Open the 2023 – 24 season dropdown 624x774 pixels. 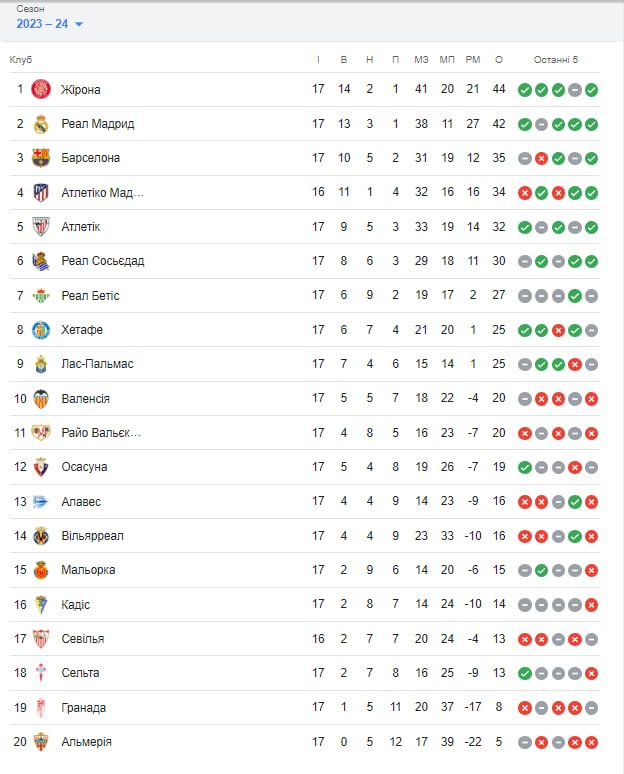tap(50, 24)
